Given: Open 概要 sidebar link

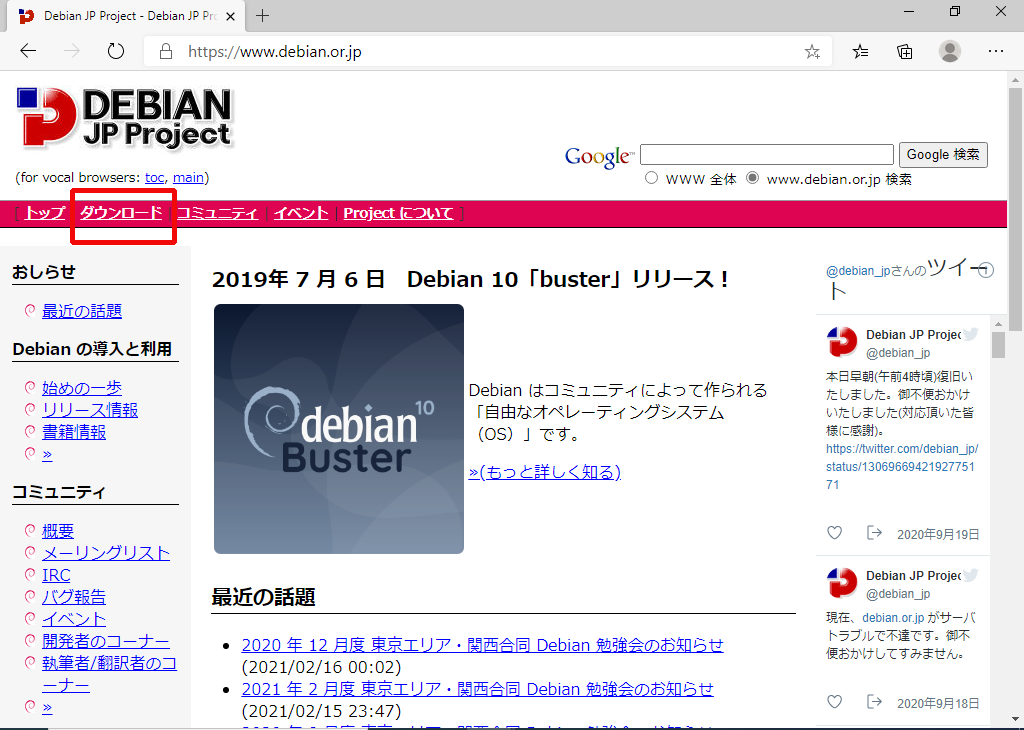Looking at the screenshot, I should (x=58, y=532).
